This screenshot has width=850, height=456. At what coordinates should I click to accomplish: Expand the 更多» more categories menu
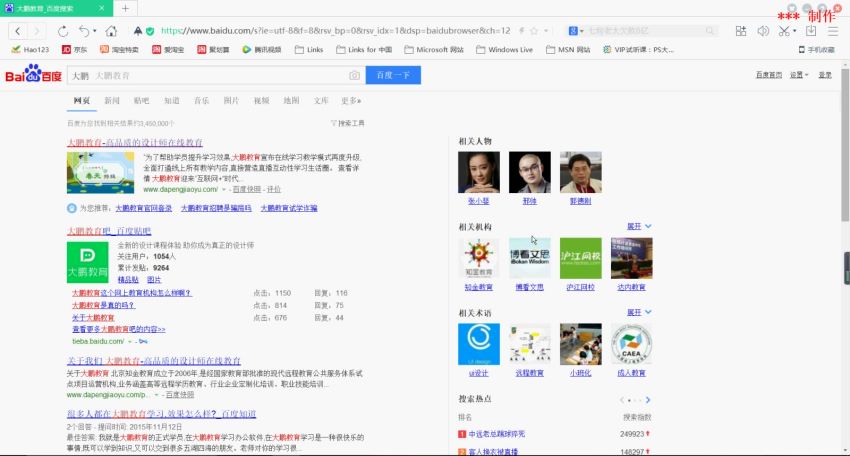click(351, 100)
